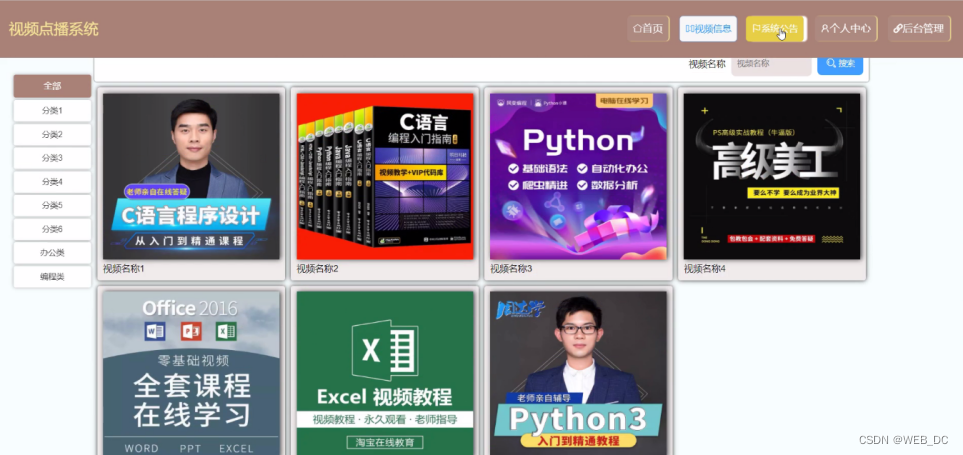This screenshot has width=963, height=455.
Task: Click the 视频名称 search input field
Action: coord(771,64)
